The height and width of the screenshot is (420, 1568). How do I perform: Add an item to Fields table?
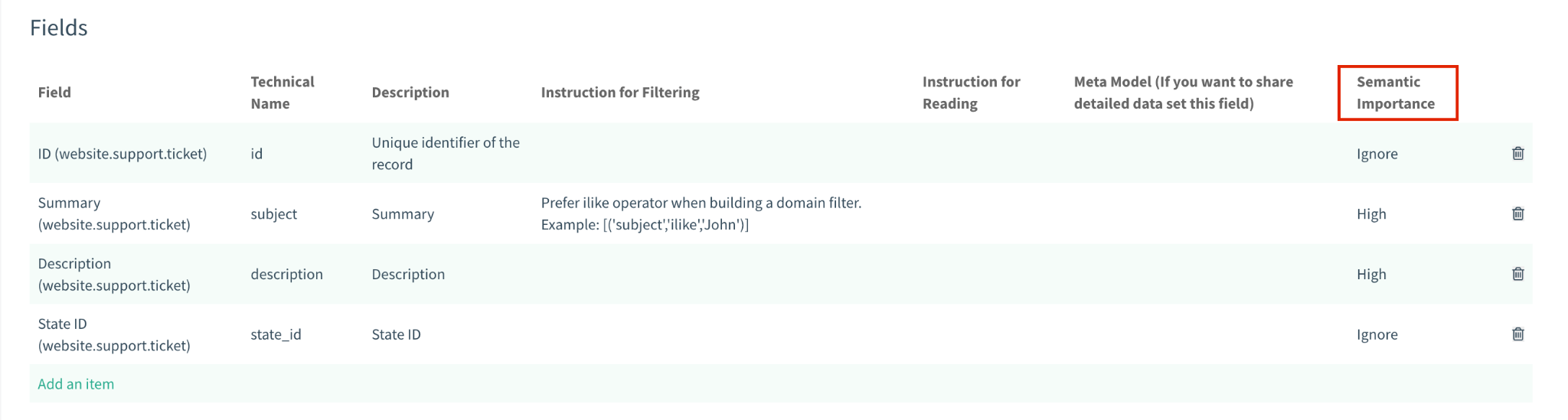tap(76, 384)
